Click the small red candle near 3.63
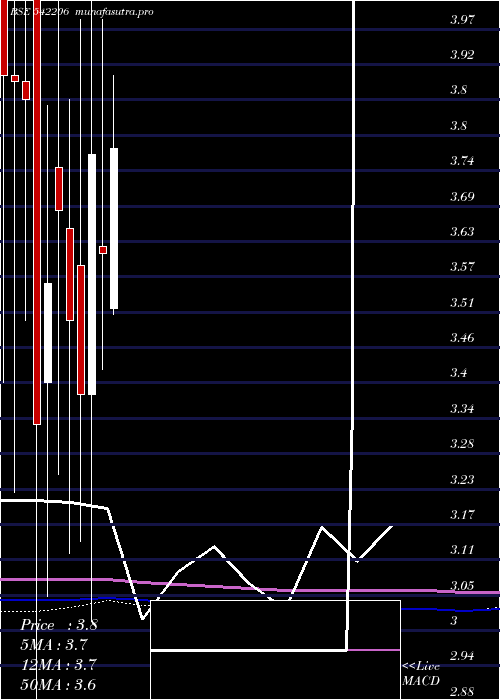Image resolution: width=500 pixels, height=700 pixels. click(103, 250)
